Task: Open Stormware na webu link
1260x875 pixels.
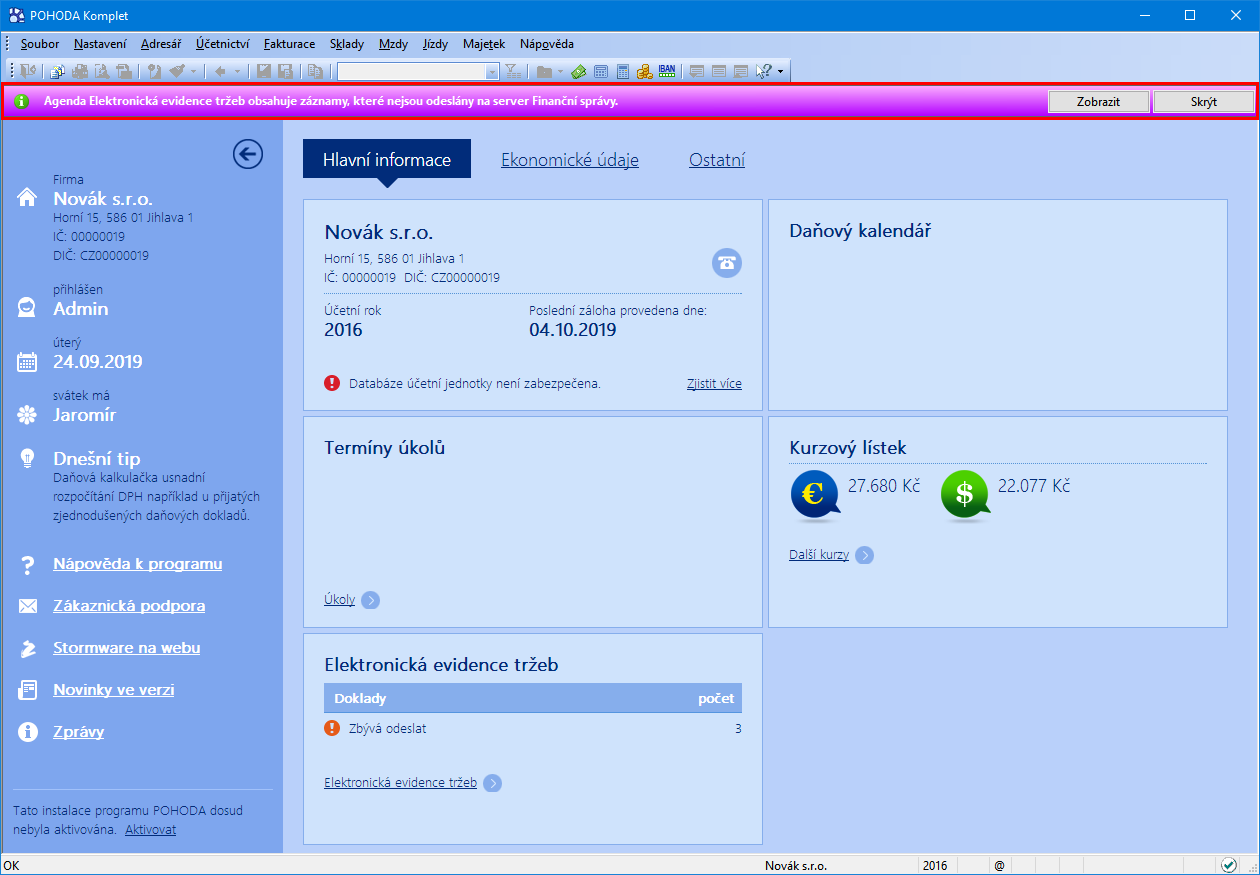Action: (127, 648)
